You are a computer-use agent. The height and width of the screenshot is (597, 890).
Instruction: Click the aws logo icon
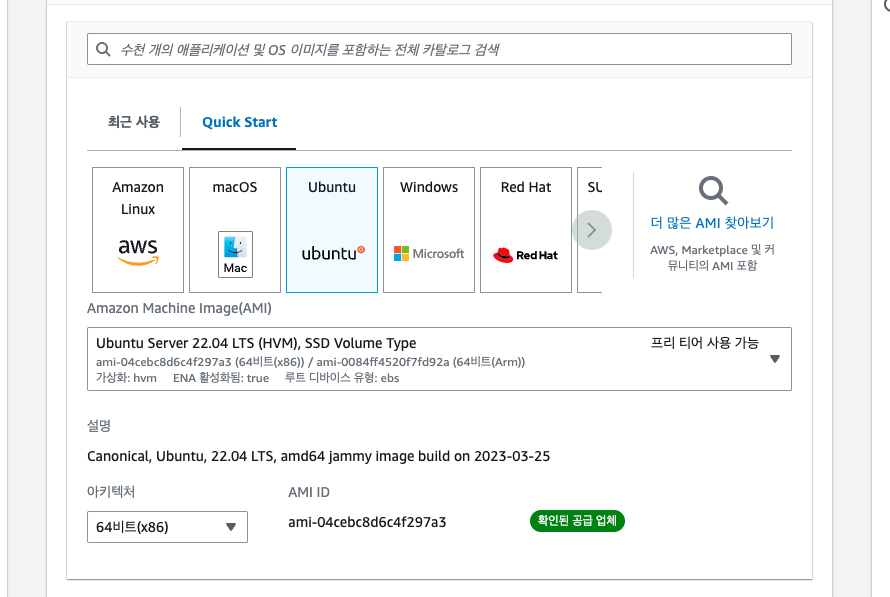click(x=138, y=251)
